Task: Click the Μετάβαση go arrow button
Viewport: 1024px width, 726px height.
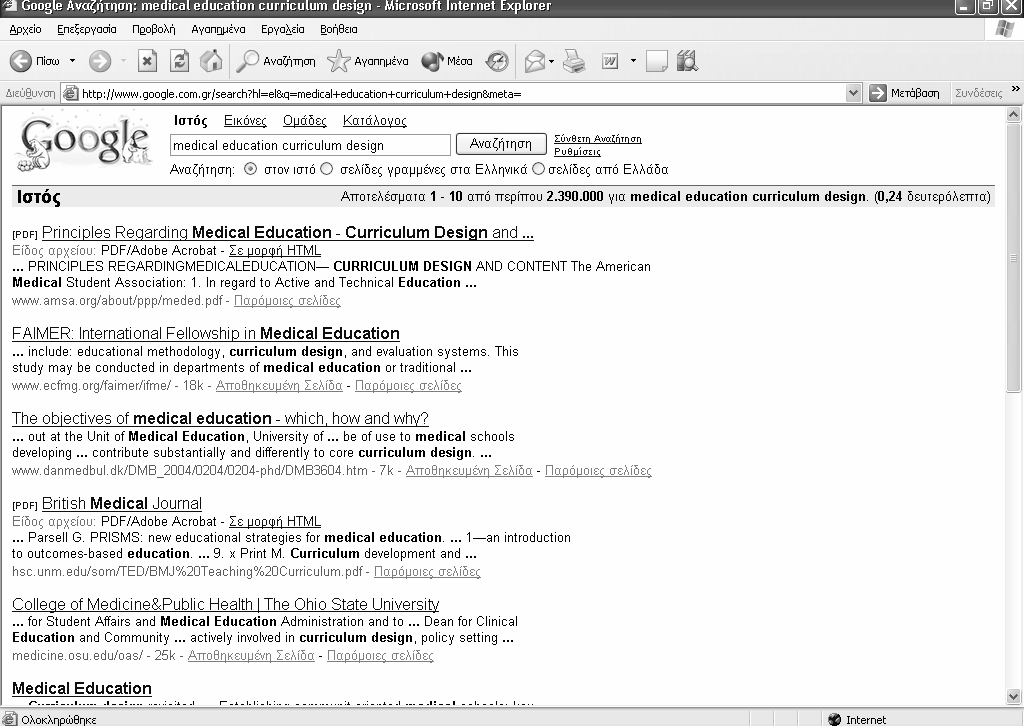Action: tap(904, 93)
